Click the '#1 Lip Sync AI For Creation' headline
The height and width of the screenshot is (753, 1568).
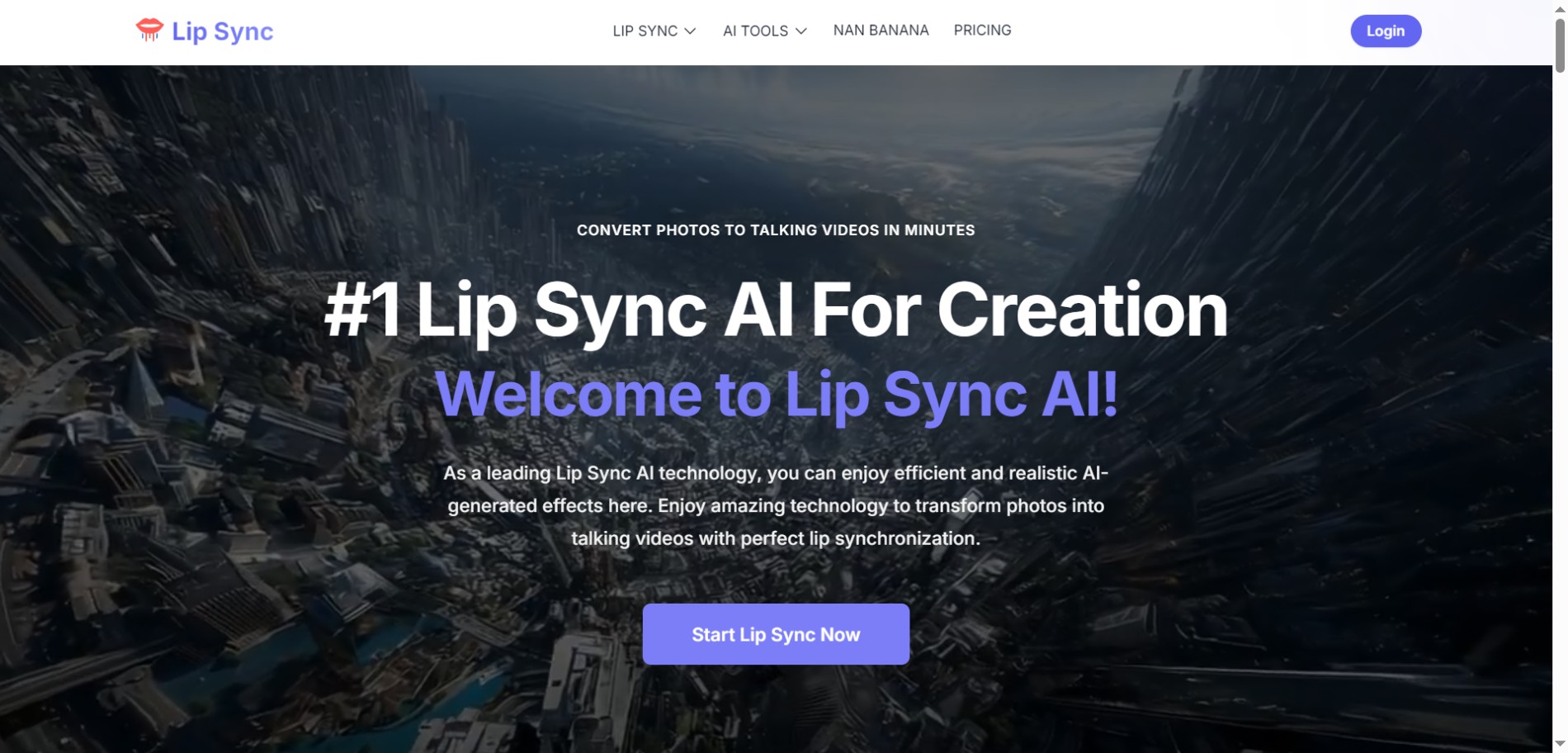pos(776,310)
